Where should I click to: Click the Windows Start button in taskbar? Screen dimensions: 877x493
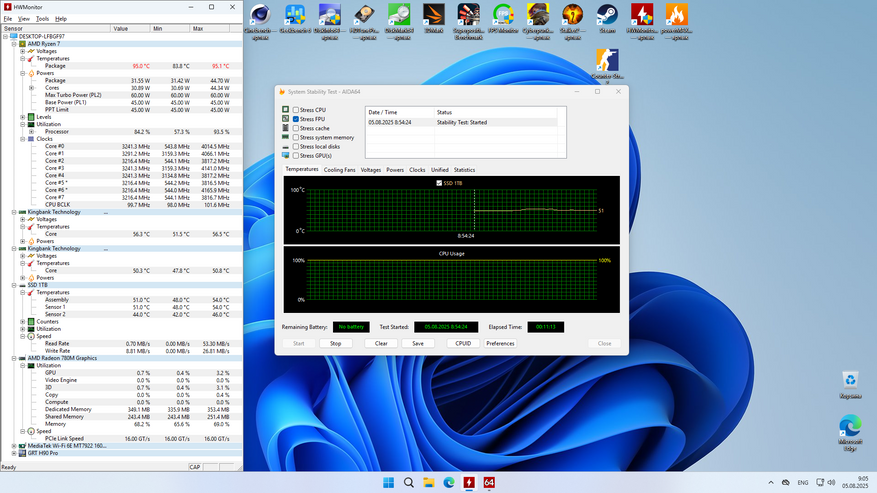(388, 483)
